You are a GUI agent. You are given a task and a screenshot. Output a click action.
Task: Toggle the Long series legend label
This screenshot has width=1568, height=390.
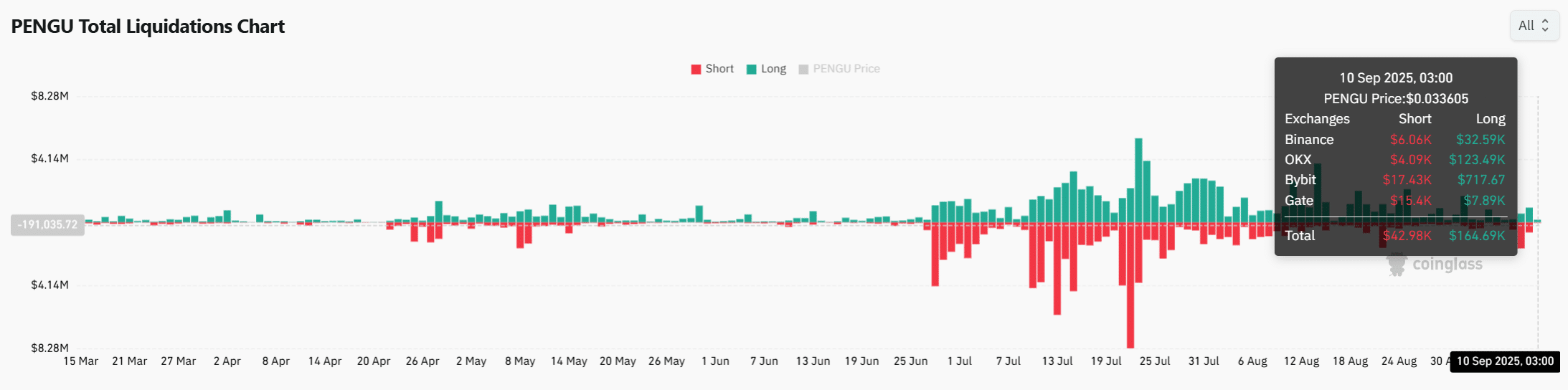pos(773,69)
